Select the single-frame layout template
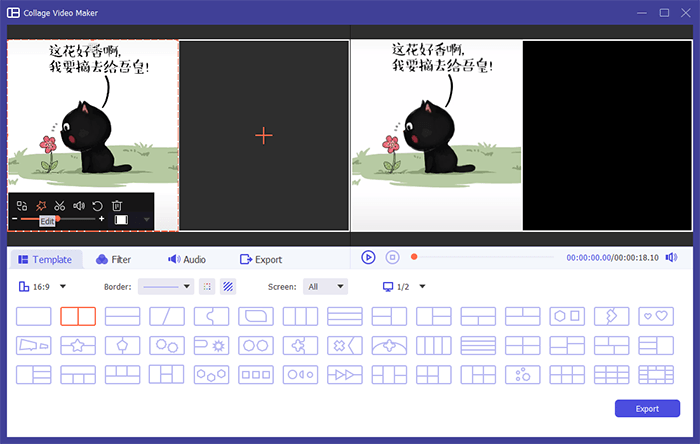Image resolution: width=700 pixels, height=444 pixels. tap(33, 316)
